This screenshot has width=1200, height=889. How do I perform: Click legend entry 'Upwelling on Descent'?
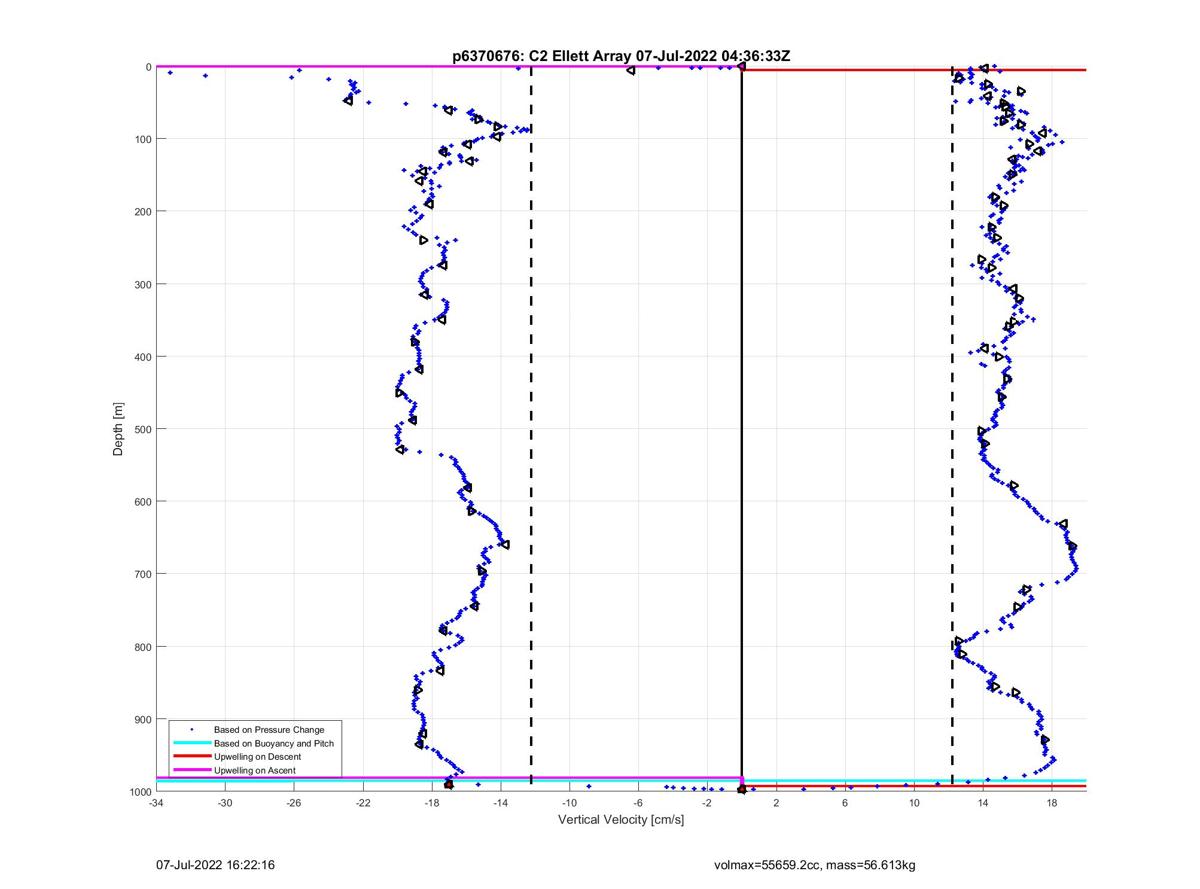click(258, 757)
